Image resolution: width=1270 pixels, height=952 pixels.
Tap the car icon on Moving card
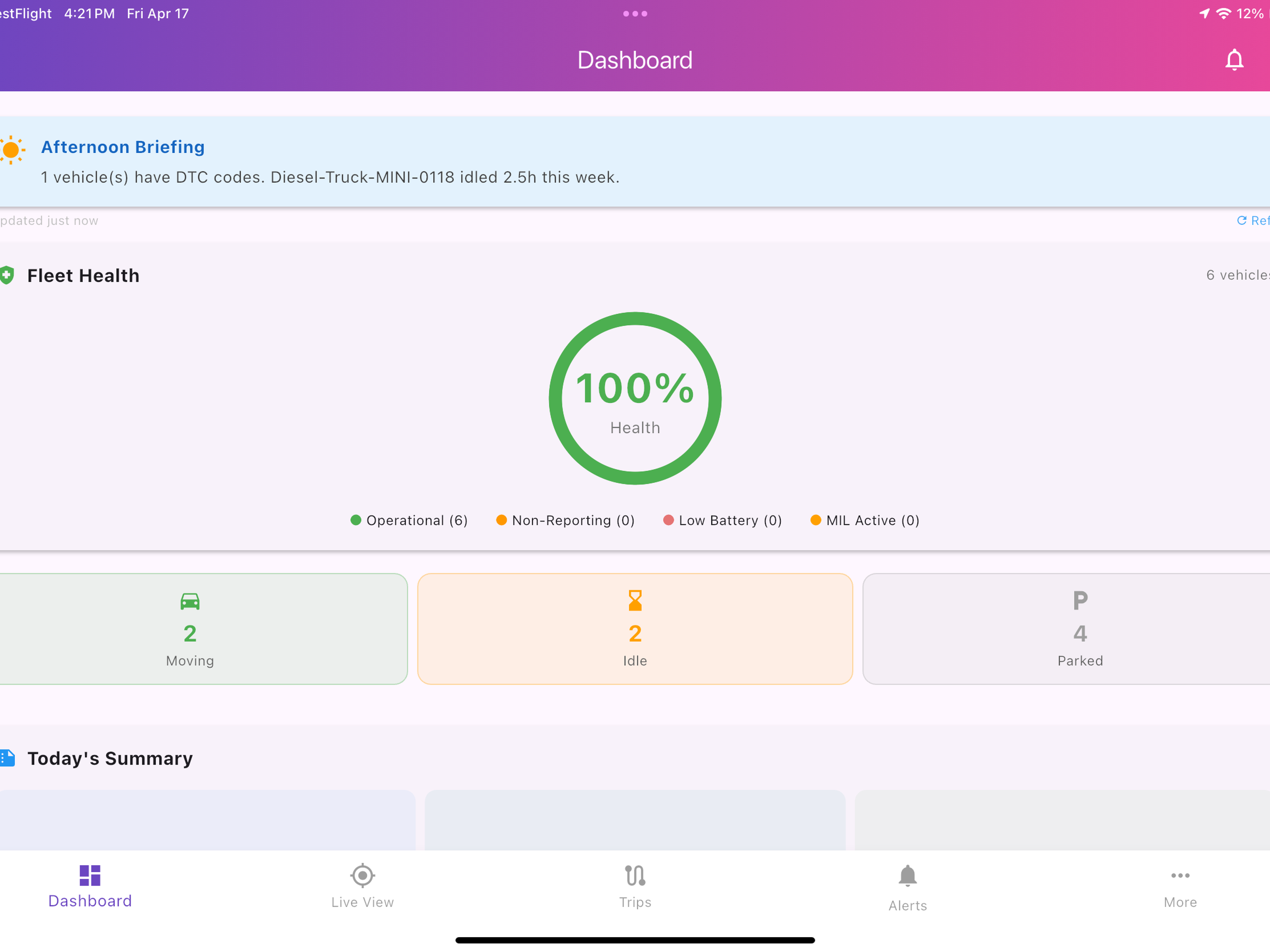coord(190,601)
